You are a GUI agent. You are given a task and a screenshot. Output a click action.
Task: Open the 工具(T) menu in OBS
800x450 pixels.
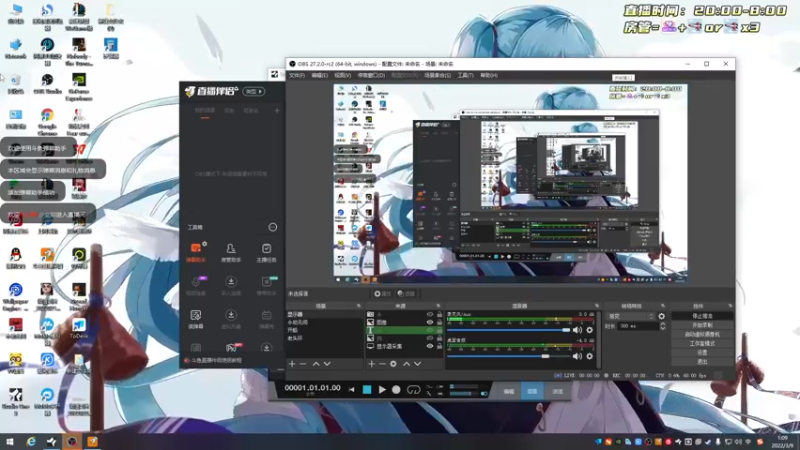click(x=465, y=75)
